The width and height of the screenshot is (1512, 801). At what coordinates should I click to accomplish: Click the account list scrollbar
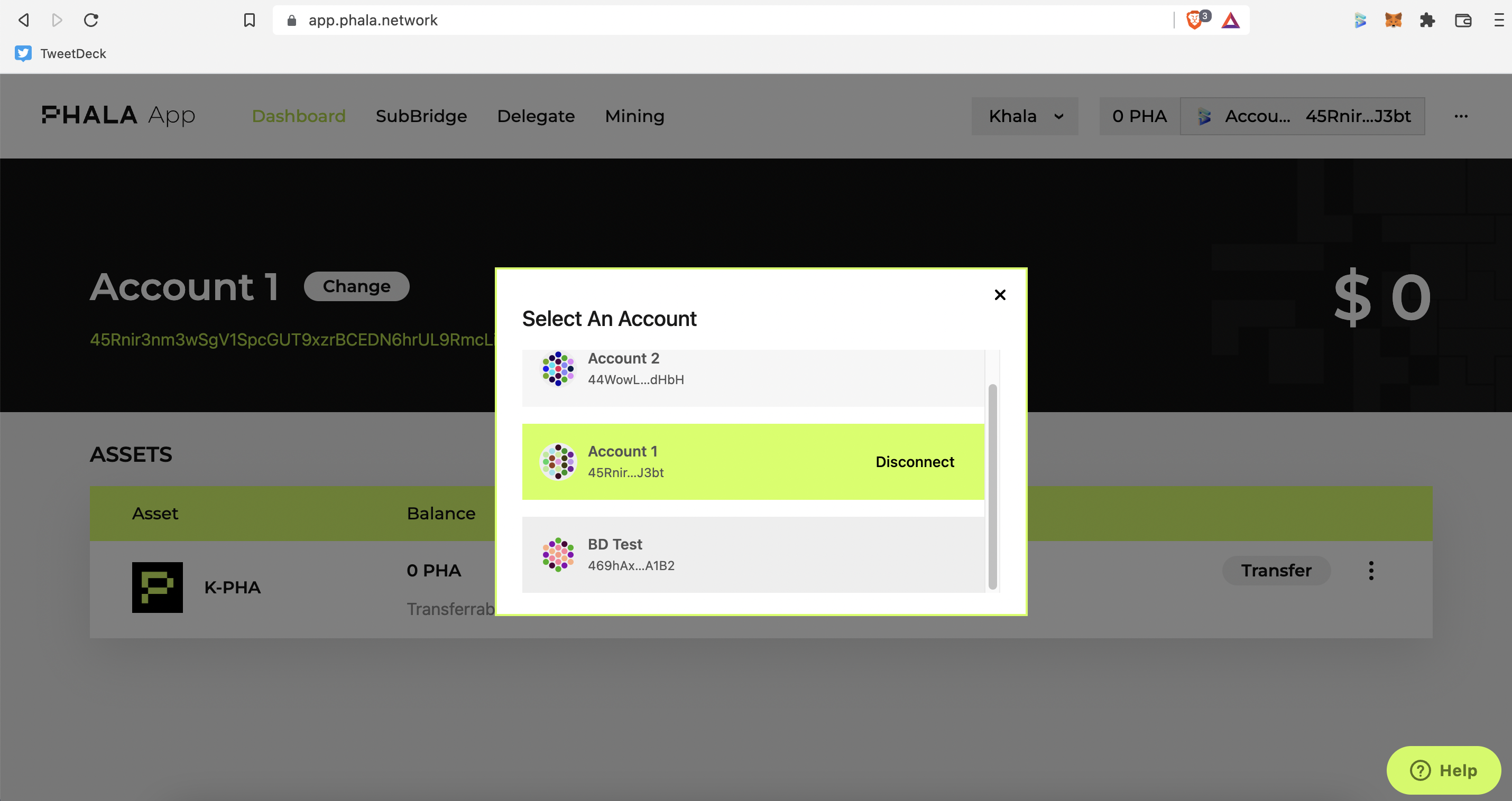pos(992,487)
